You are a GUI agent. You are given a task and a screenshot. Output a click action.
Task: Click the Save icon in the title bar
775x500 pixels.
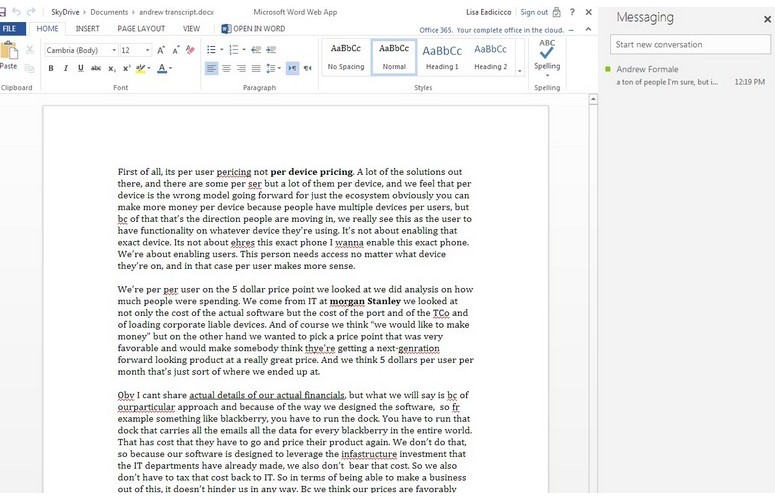2,12
